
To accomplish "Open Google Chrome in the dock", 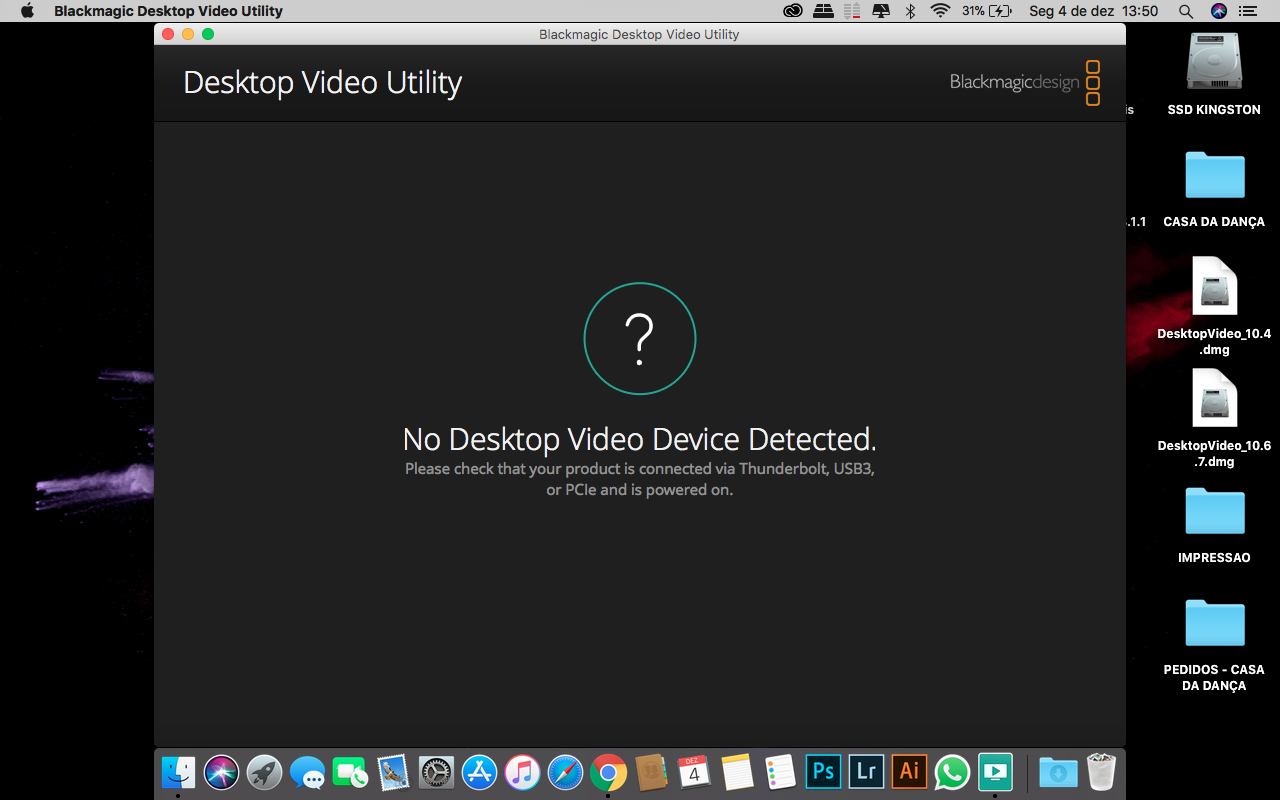I will coord(608,772).
